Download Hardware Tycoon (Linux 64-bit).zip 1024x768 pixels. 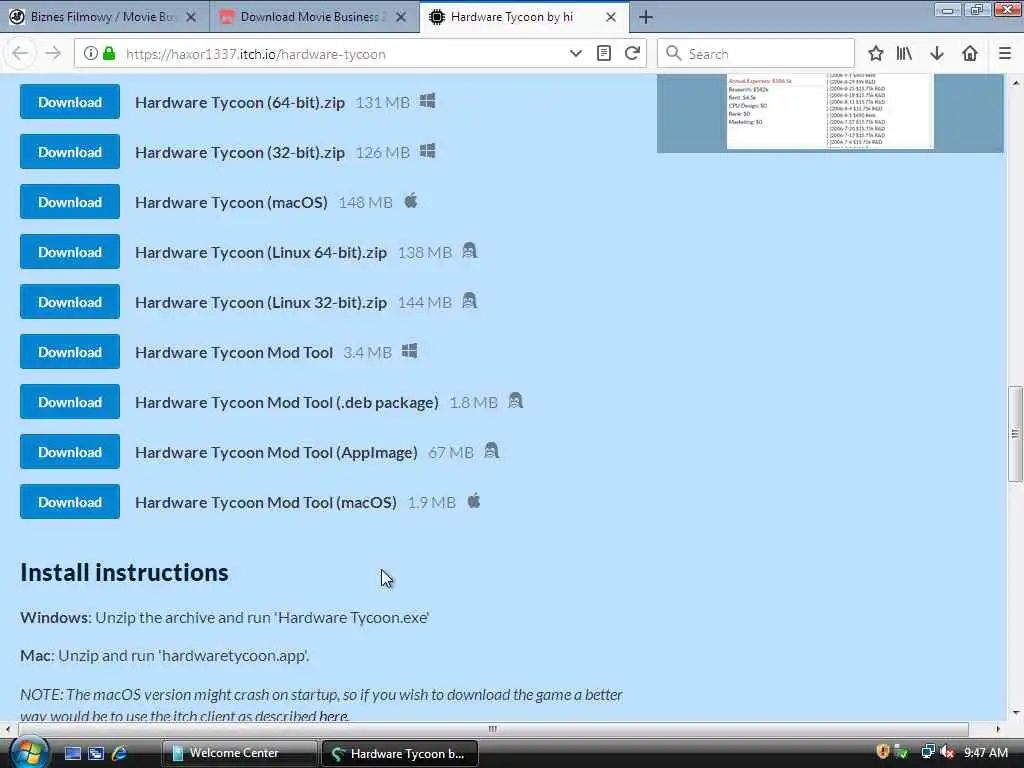point(70,252)
